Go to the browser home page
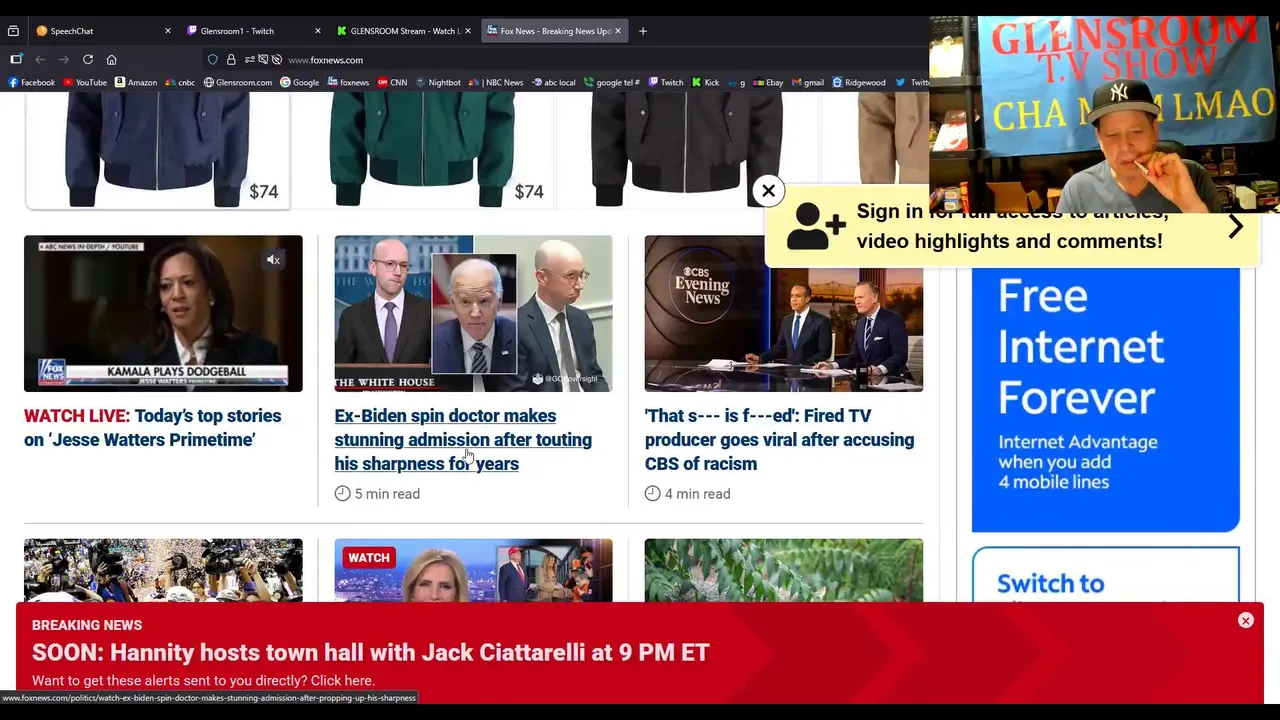Viewport: 1280px width, 720px height. tap(111, 60)
